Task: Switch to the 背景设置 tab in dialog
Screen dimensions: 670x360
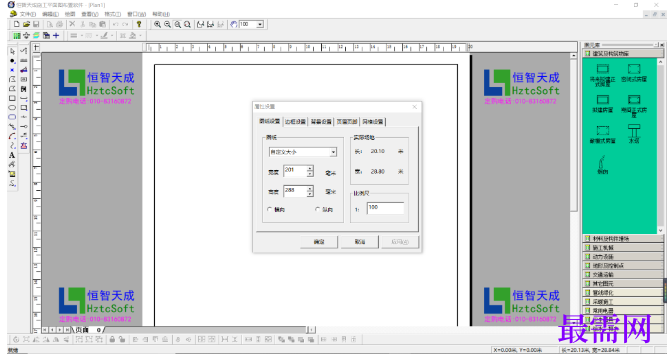Action: [x=321, y=122]
